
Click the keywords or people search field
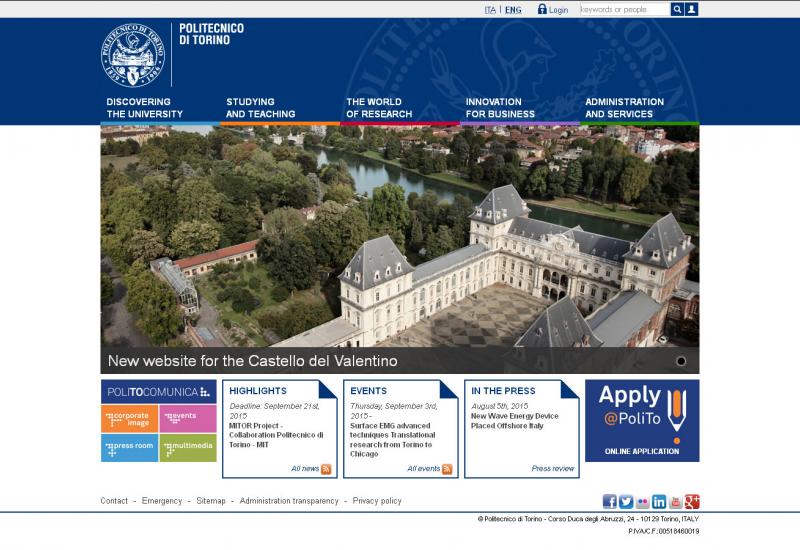(x=624, y=9)
